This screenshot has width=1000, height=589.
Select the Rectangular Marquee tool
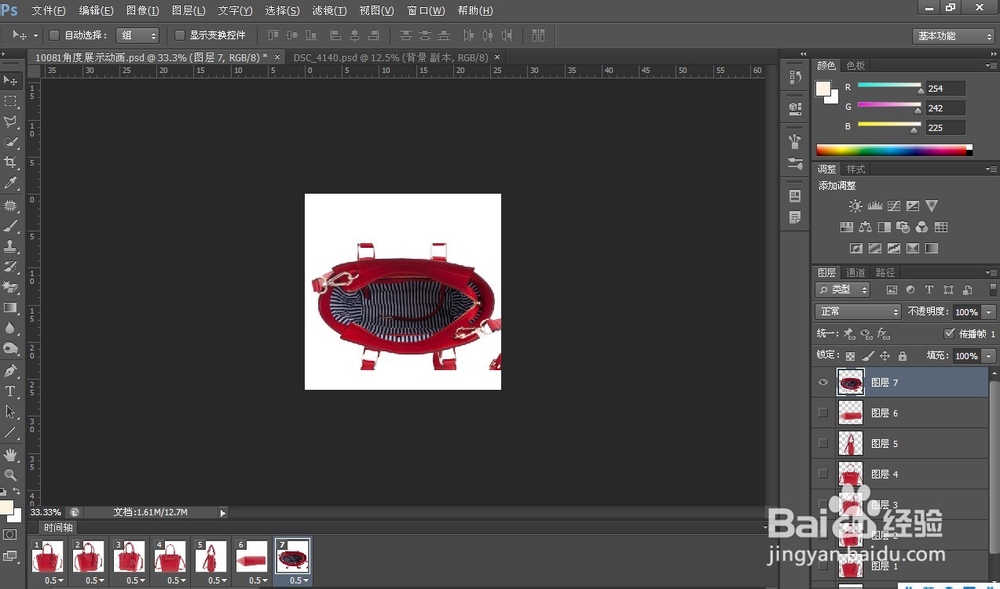pyautogui.click(x=11, y=101)
